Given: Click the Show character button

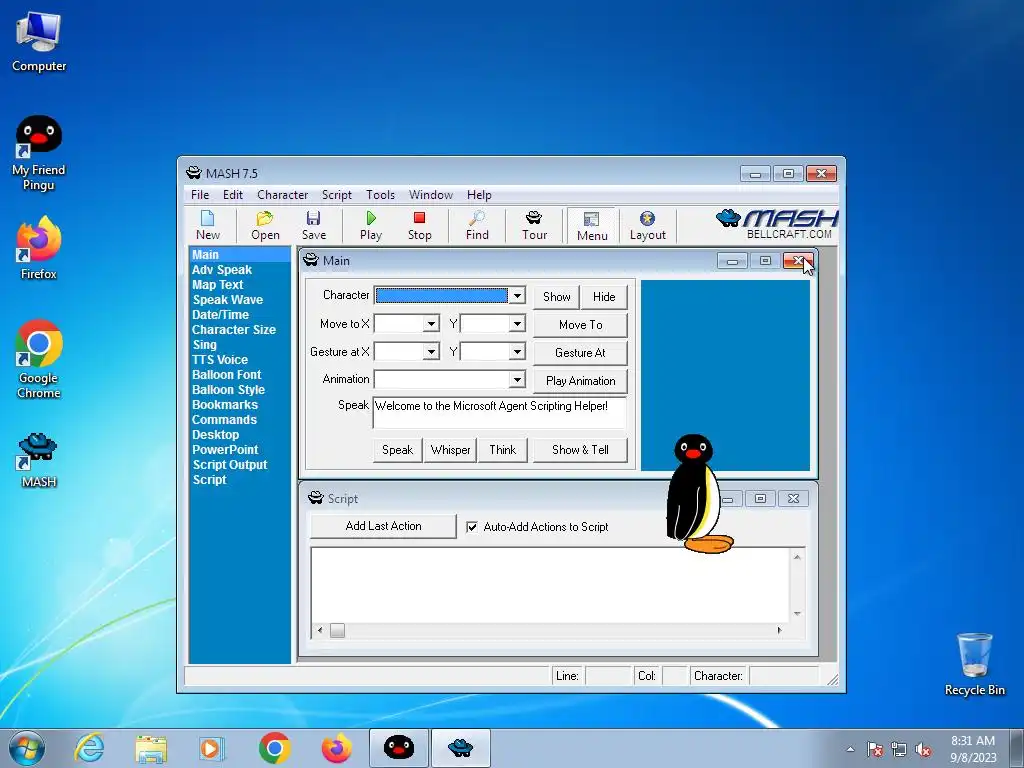Looking at the screenshot, I should coord(556,296).
